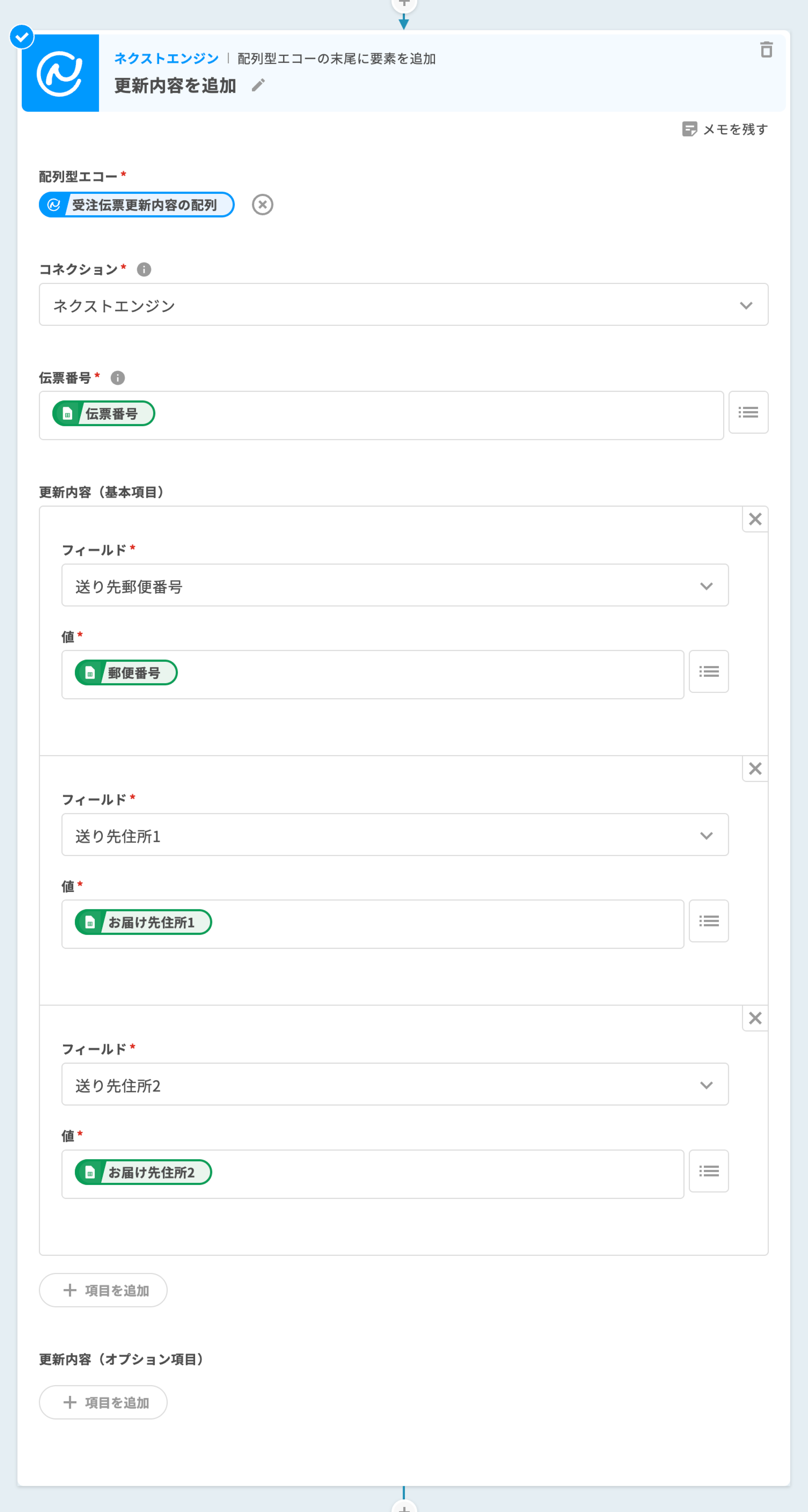Image resolution: width=808 pixels, height=1512 pixels.
Task: Add item under 更新内容（オプション項目）
Action: pyautogui.click(x=103, y=1402)
